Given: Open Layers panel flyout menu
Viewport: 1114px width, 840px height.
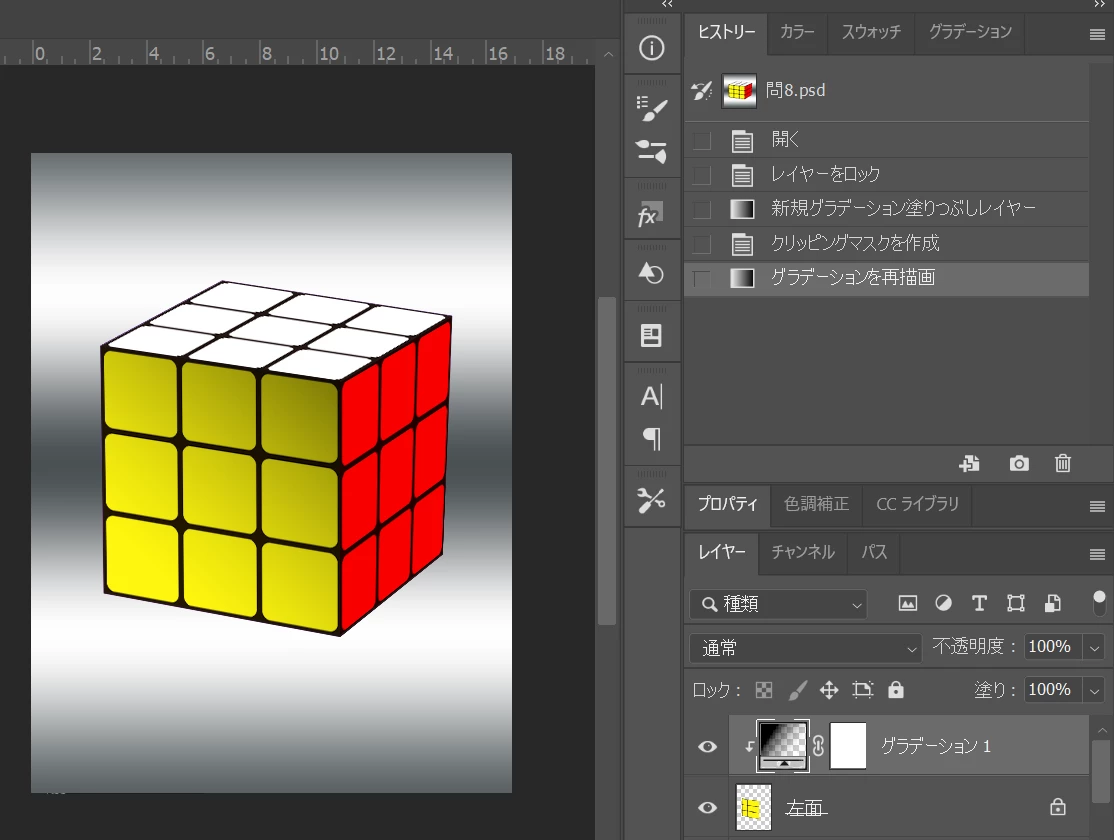Looking at the screenshot, I should tap(1097, 554).
